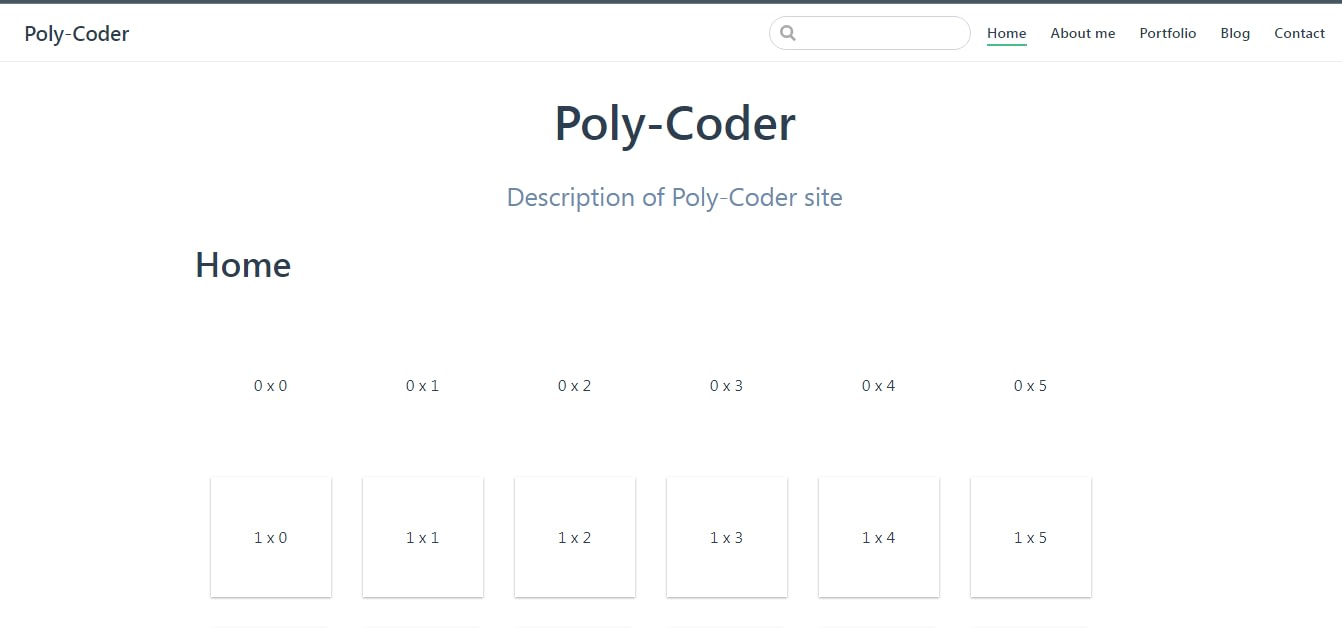Select the 0 x 3 grid label
Image resolution: width=1342 pixels, height=628 pixels.
pyautogui.click(x=726, y=385)
